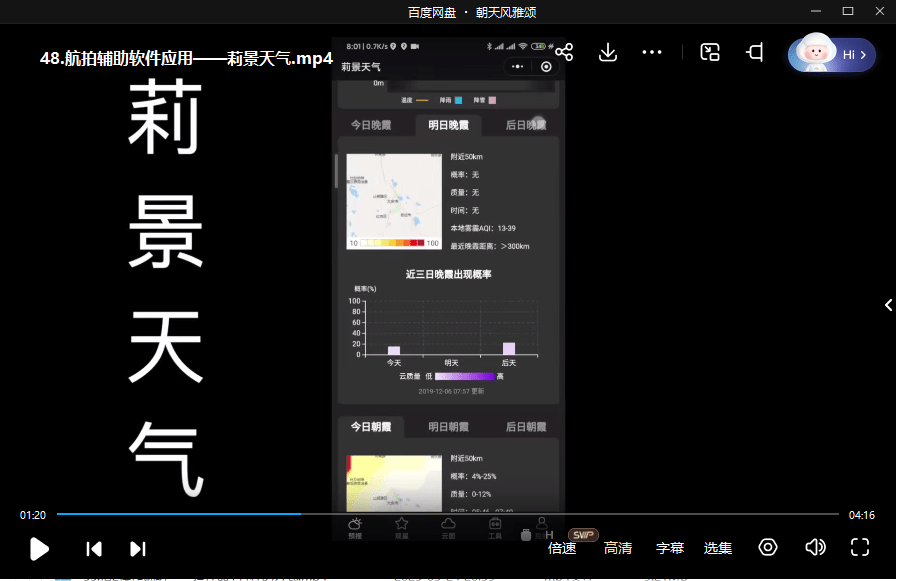Click the pin-on-top icon beside mini window

point(755,52)
